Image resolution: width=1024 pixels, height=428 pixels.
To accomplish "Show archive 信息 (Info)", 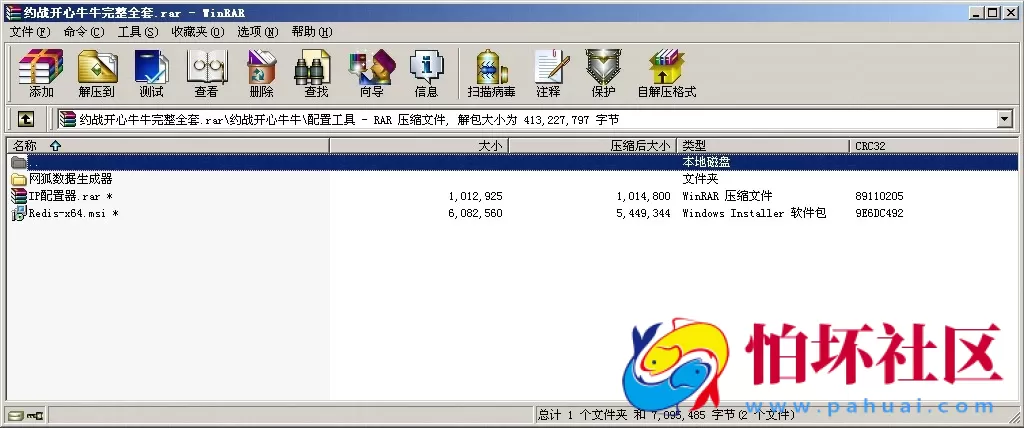I will click(x=426, y=67).
